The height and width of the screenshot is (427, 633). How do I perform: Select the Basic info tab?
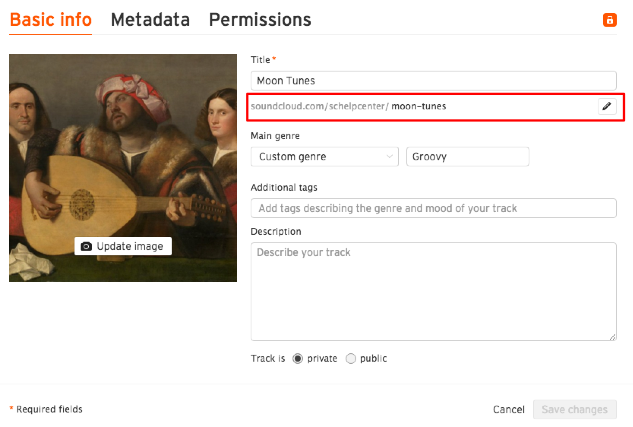pyautogui.click(x=50, y=20)
